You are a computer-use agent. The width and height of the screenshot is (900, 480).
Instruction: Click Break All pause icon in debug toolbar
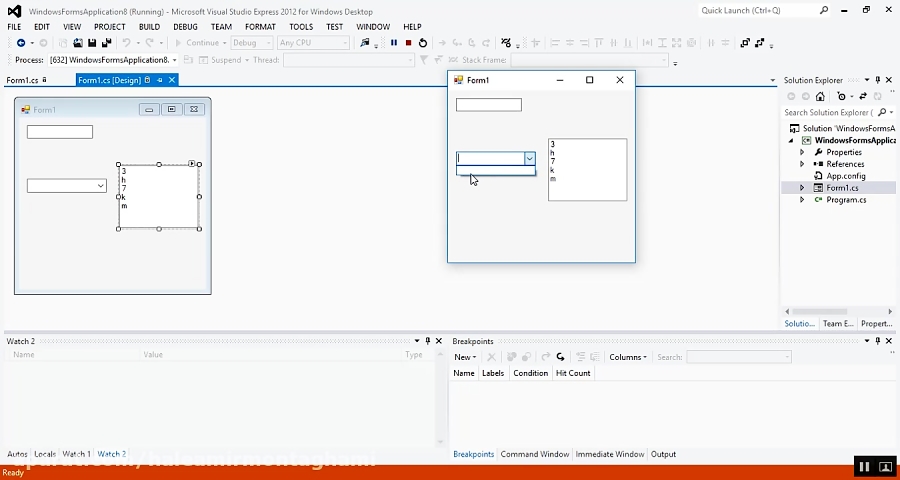click(394, 43)
